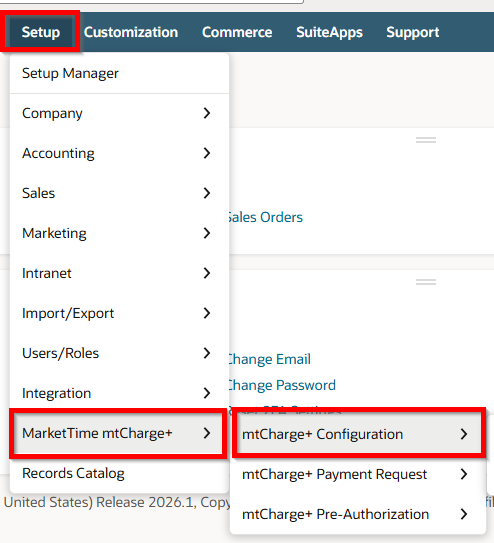
Task: Expand mtCharge+ Payment Request chevron arrow
Action: point(464,474)
